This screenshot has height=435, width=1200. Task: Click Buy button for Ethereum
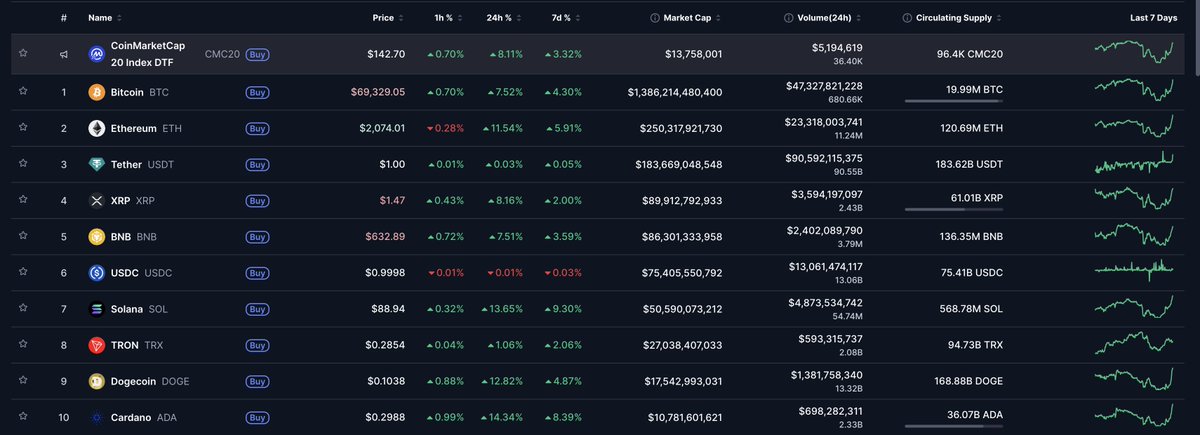pos(258,128)
